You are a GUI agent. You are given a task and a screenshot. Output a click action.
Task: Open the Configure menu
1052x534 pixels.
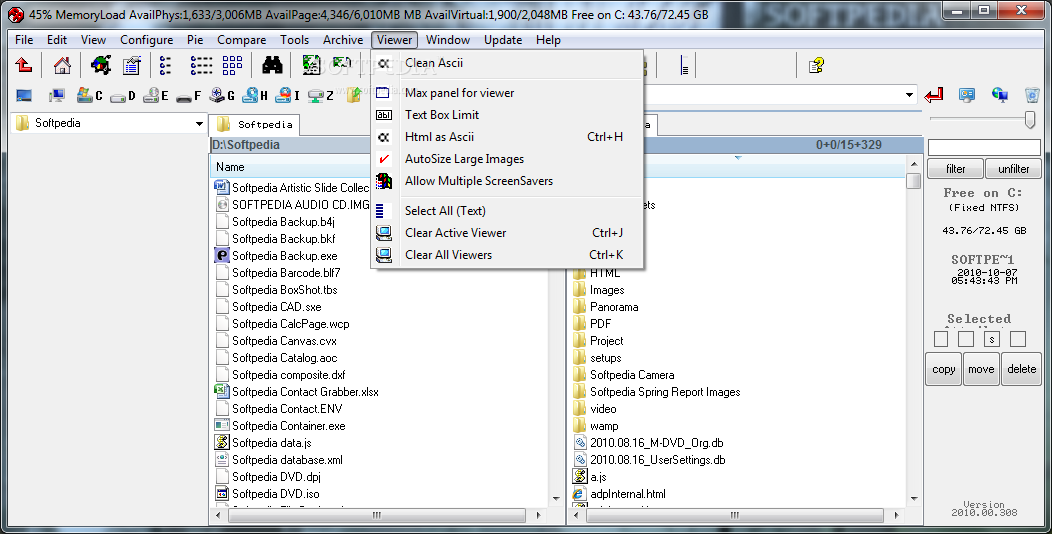point(146,40)
